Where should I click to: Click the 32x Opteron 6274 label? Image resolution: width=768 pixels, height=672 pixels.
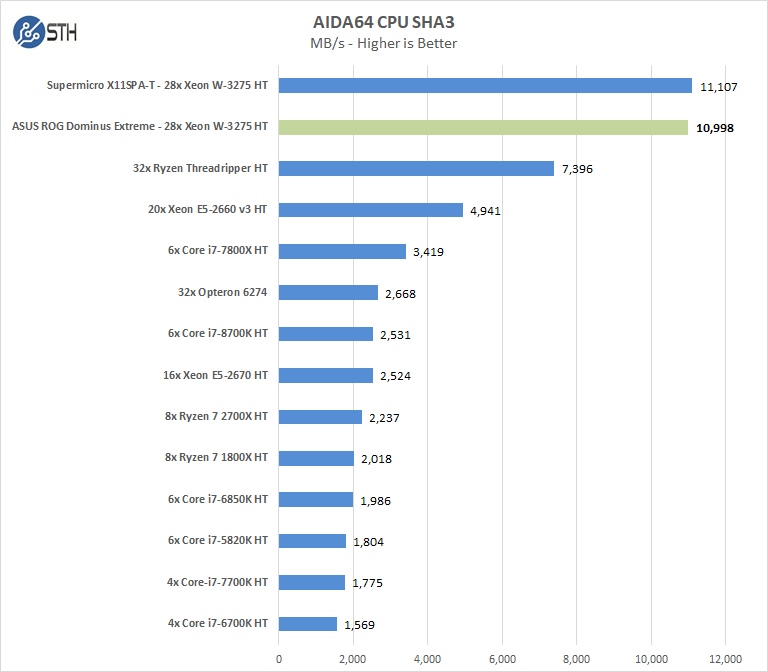[222, 292]
